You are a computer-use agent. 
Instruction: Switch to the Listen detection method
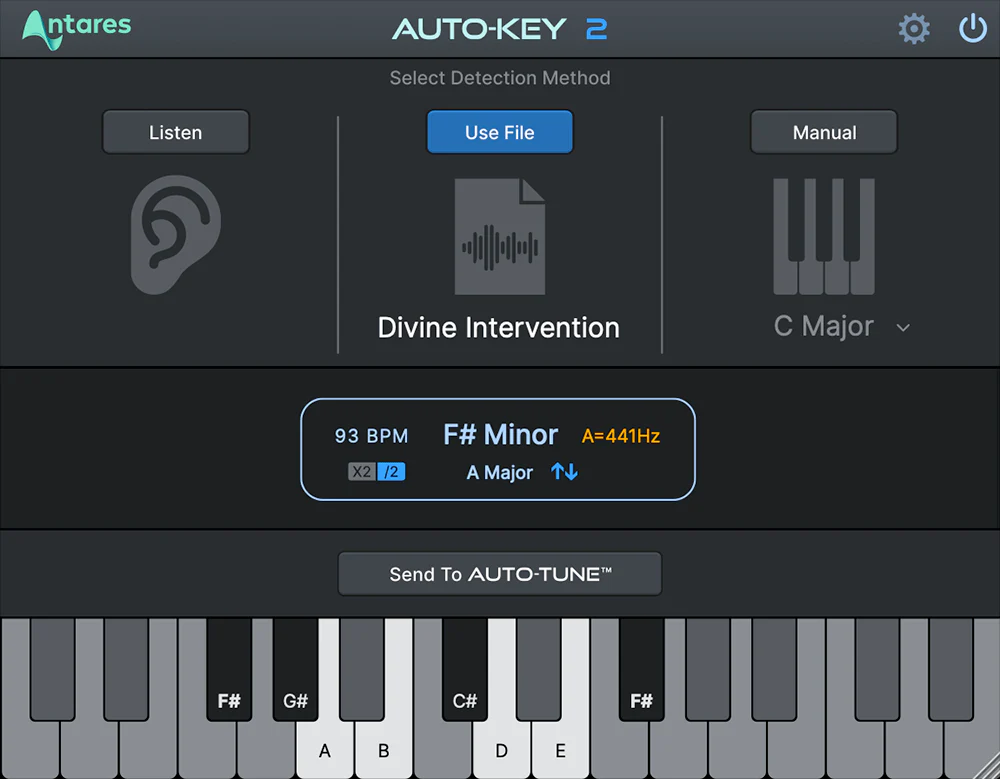[175, 131]
